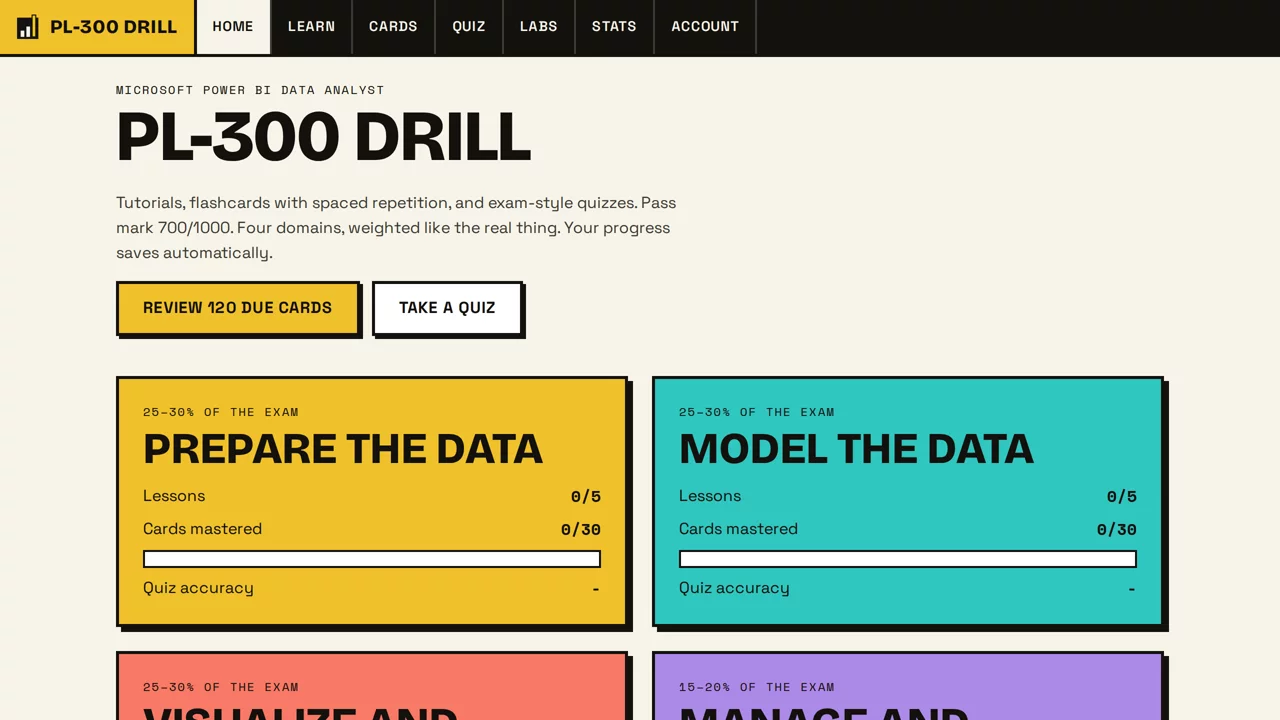
Task: Click the Review 120 Due Cards button
Action: (237, 308)
